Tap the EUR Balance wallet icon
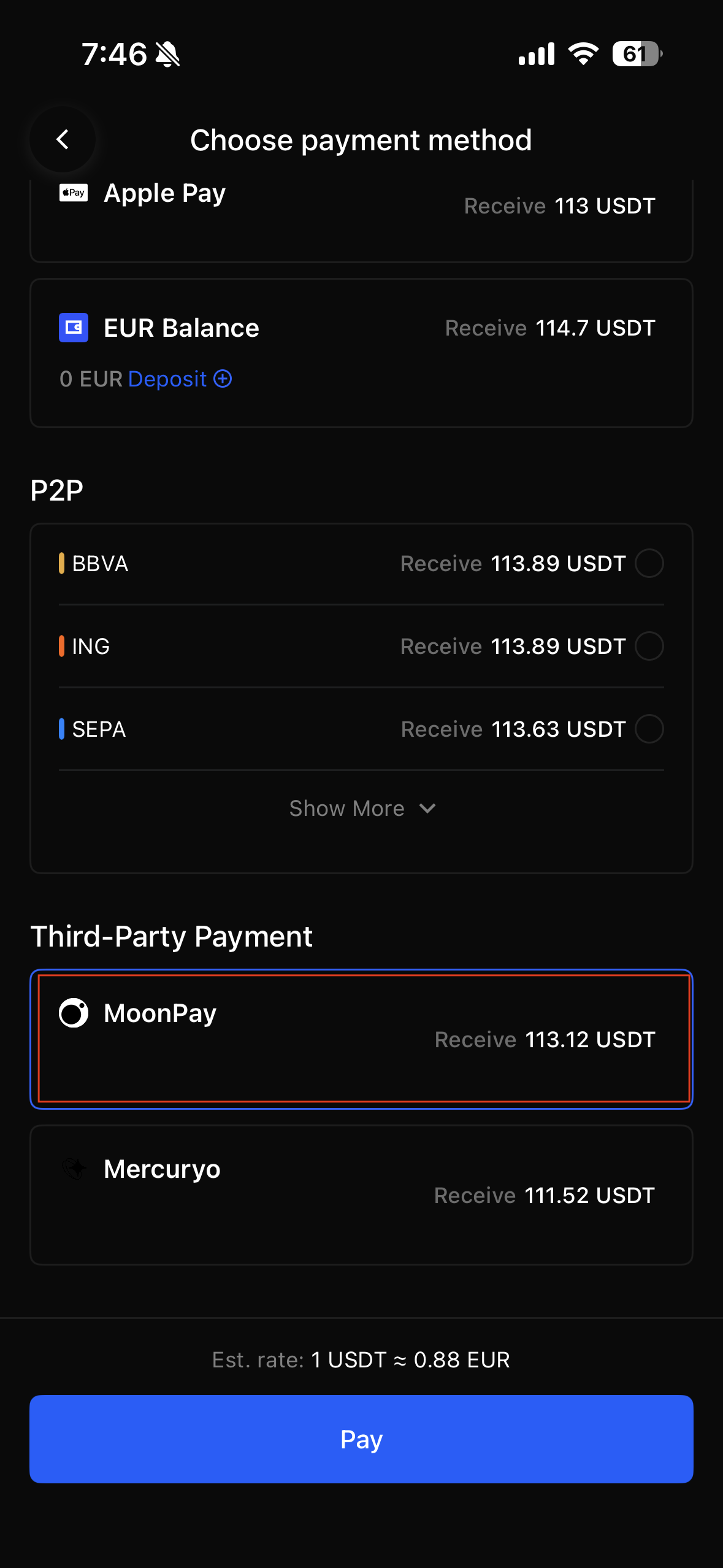The width and height of the screenshot is (723, 1568). (x=74, y=328)
